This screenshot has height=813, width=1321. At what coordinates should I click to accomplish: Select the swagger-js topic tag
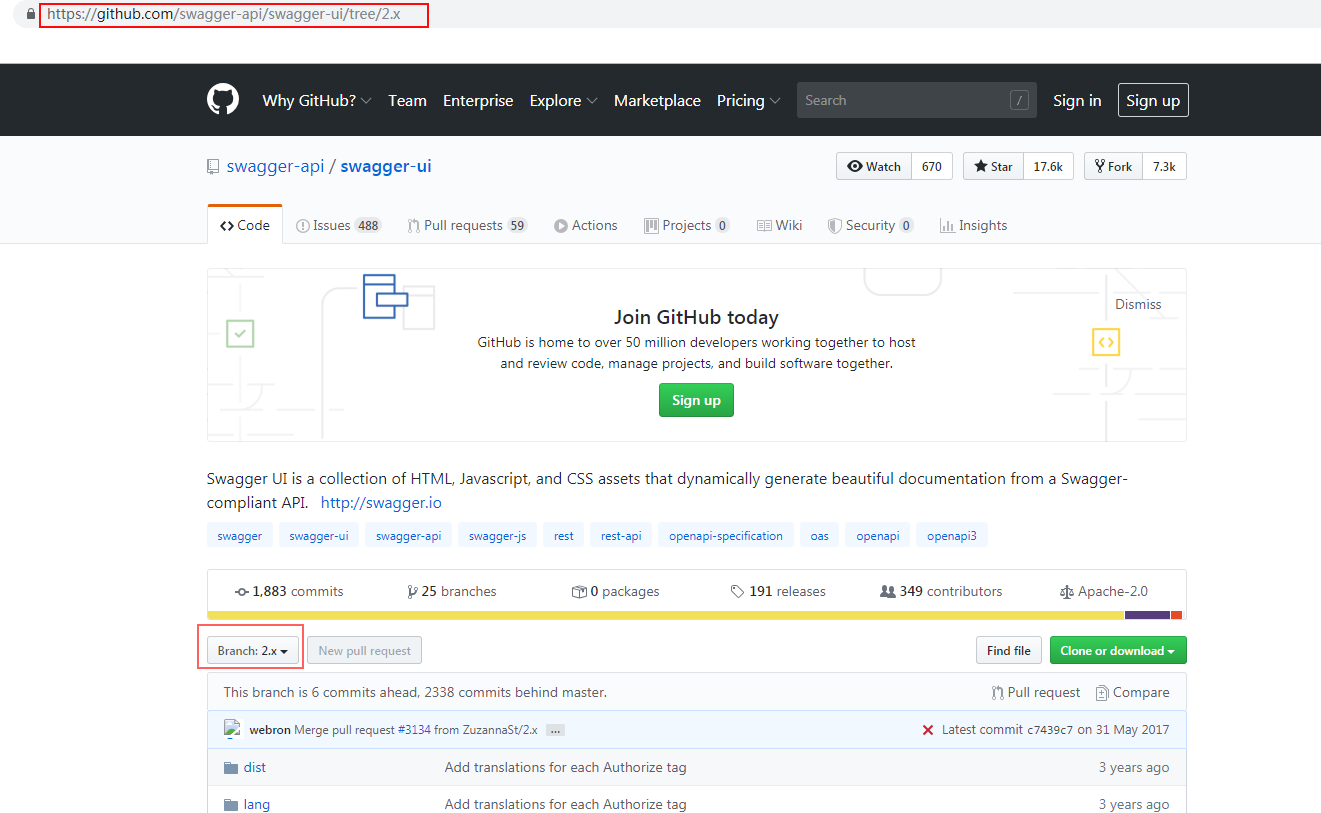click(x=497, y=535)
